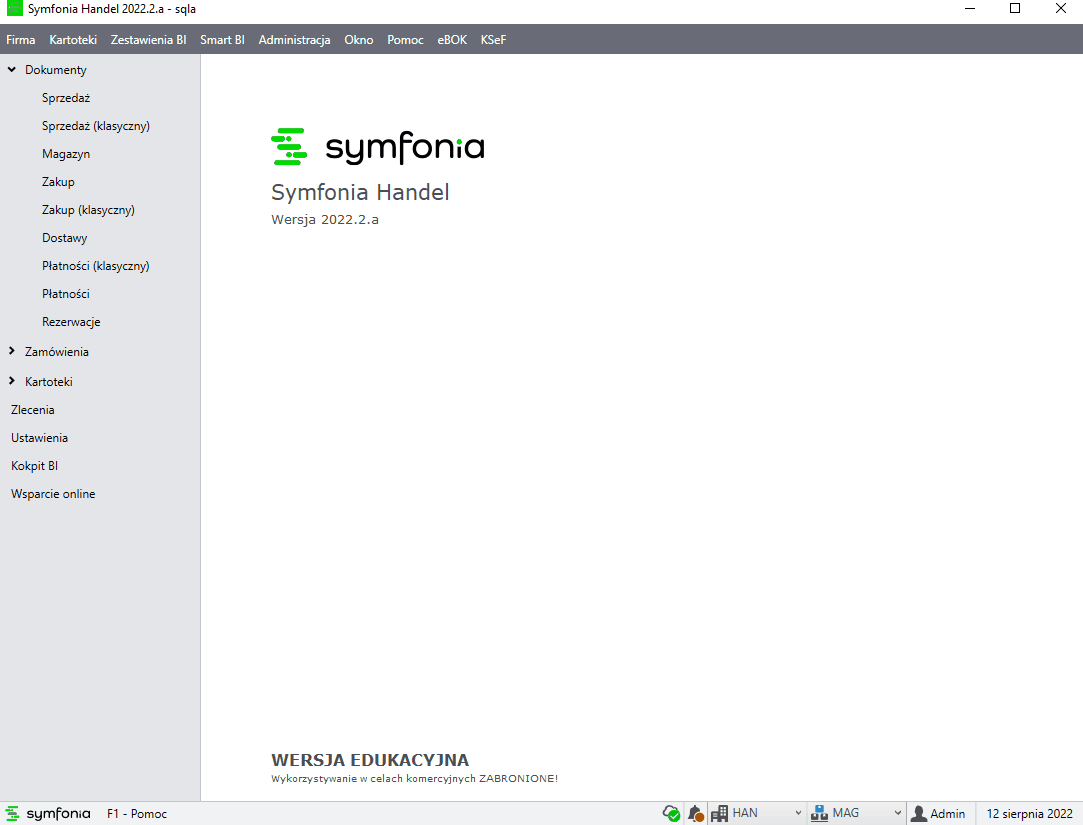Click the Symfonia logo in status bar

48,814
